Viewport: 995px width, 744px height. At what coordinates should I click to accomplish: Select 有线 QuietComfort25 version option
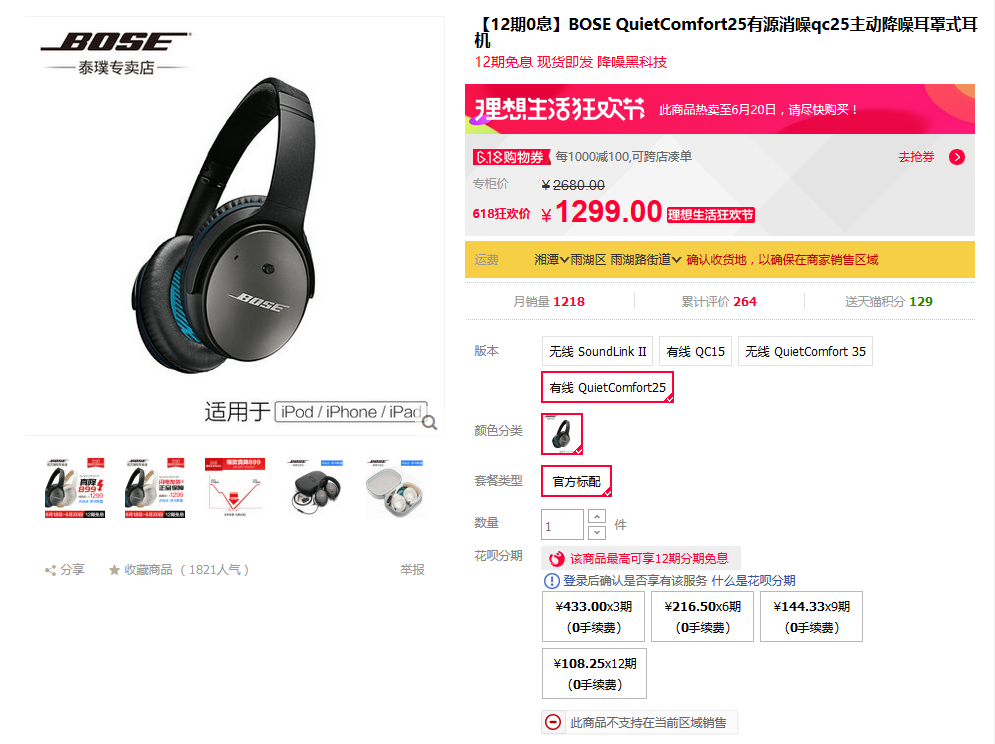[x=607, y=387]
